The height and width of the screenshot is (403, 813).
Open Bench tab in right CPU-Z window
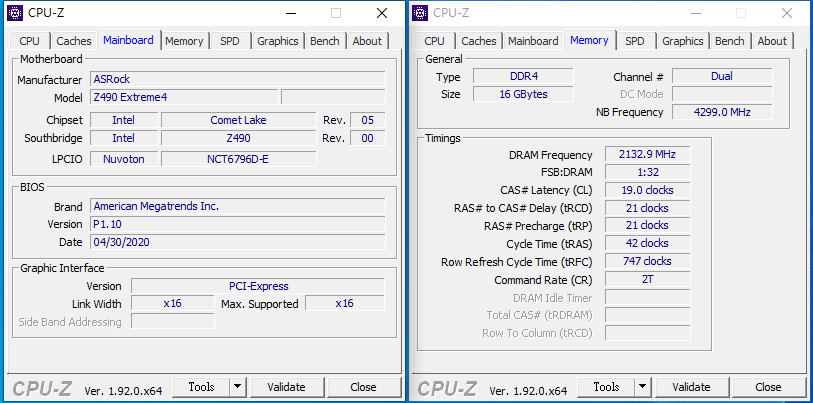click(x=730, y=41)
